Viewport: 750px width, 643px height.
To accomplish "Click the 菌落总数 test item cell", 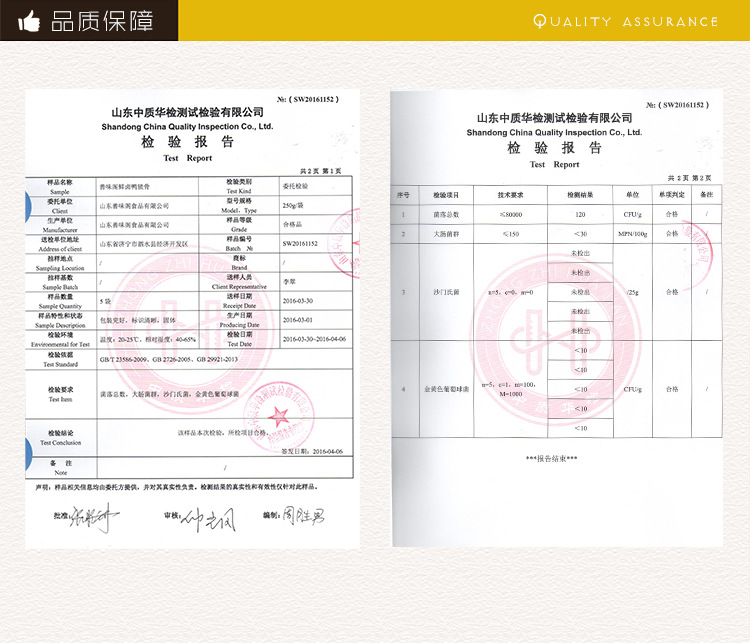I will point(446,214).
